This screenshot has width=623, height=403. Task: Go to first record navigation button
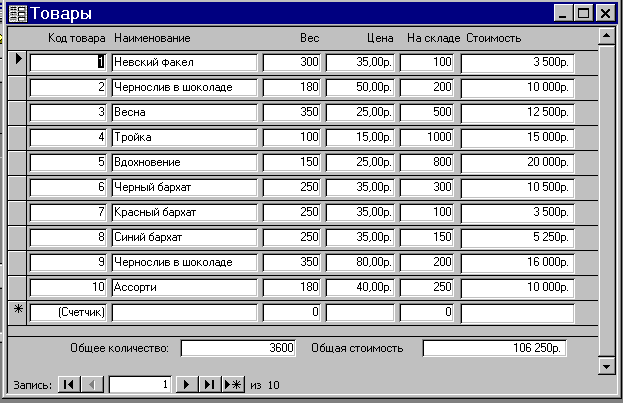pyautogui.click(x=69, y=384)
